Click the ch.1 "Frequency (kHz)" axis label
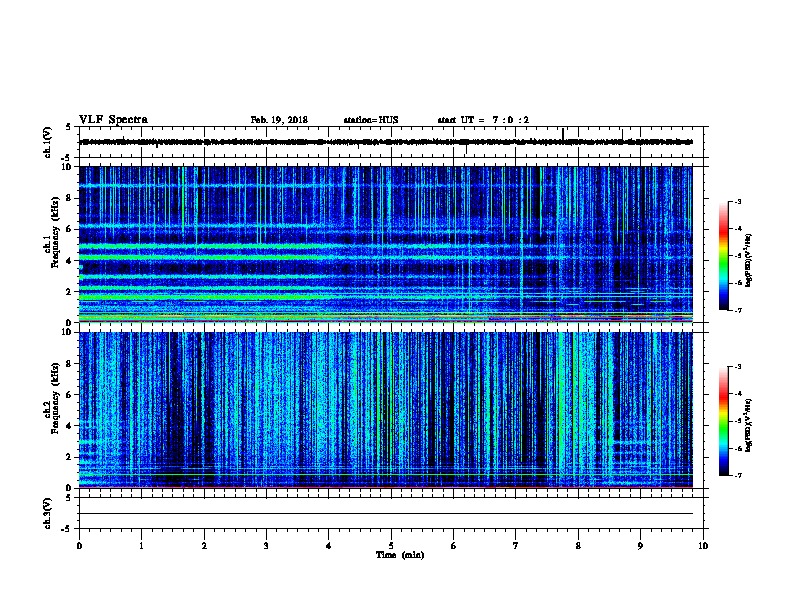This screenshot has width=792, height=612. pos(56,232)
